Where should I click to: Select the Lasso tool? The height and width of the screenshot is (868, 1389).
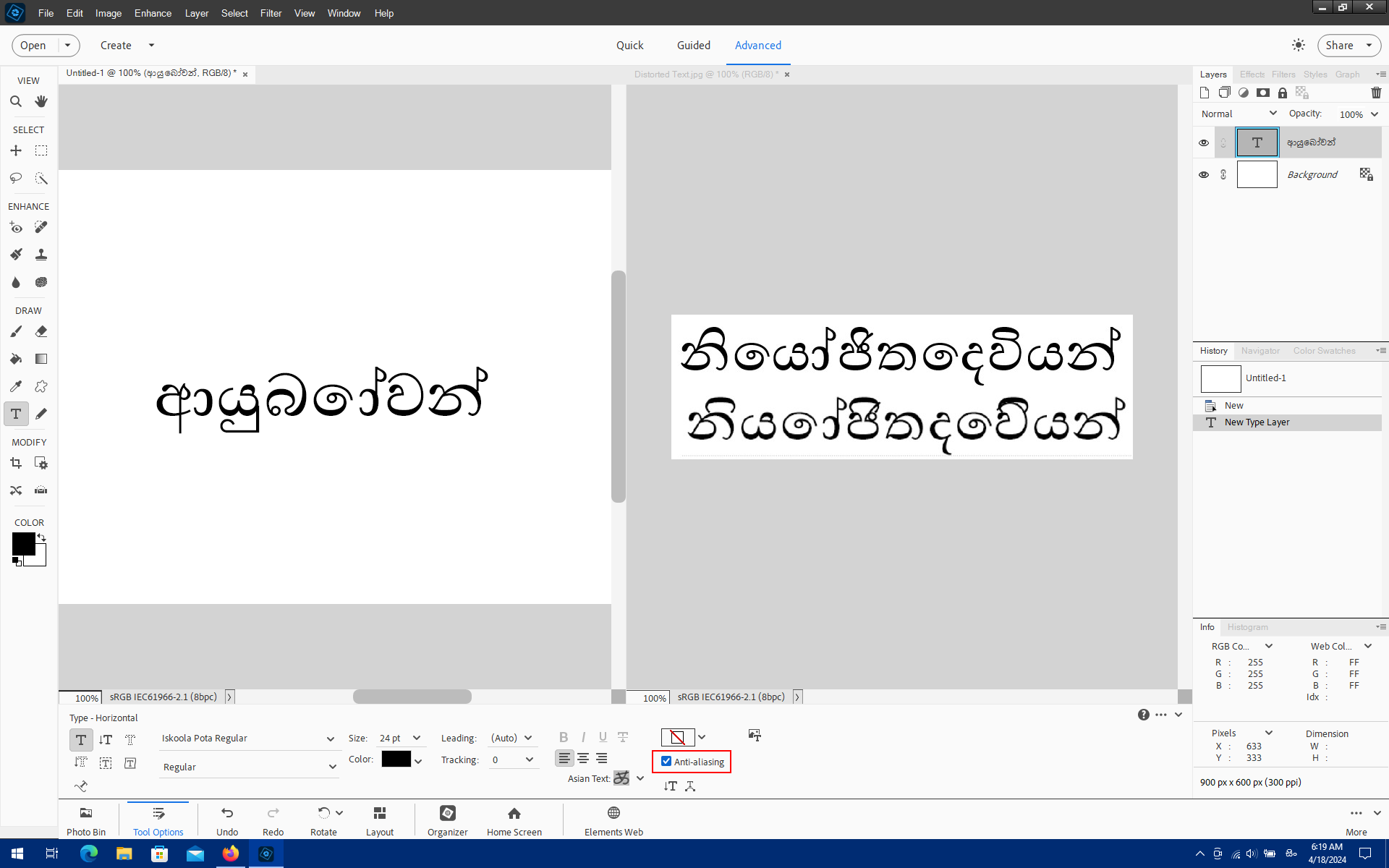tap(15, 178)
